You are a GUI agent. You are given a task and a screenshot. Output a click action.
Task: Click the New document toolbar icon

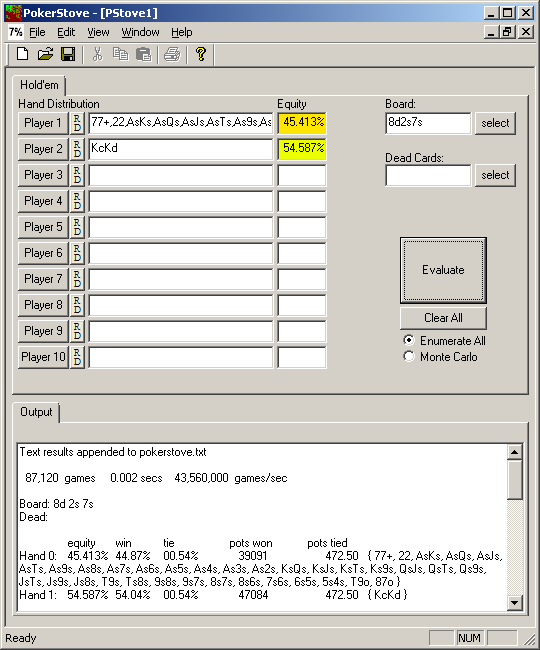coord(22,54)
